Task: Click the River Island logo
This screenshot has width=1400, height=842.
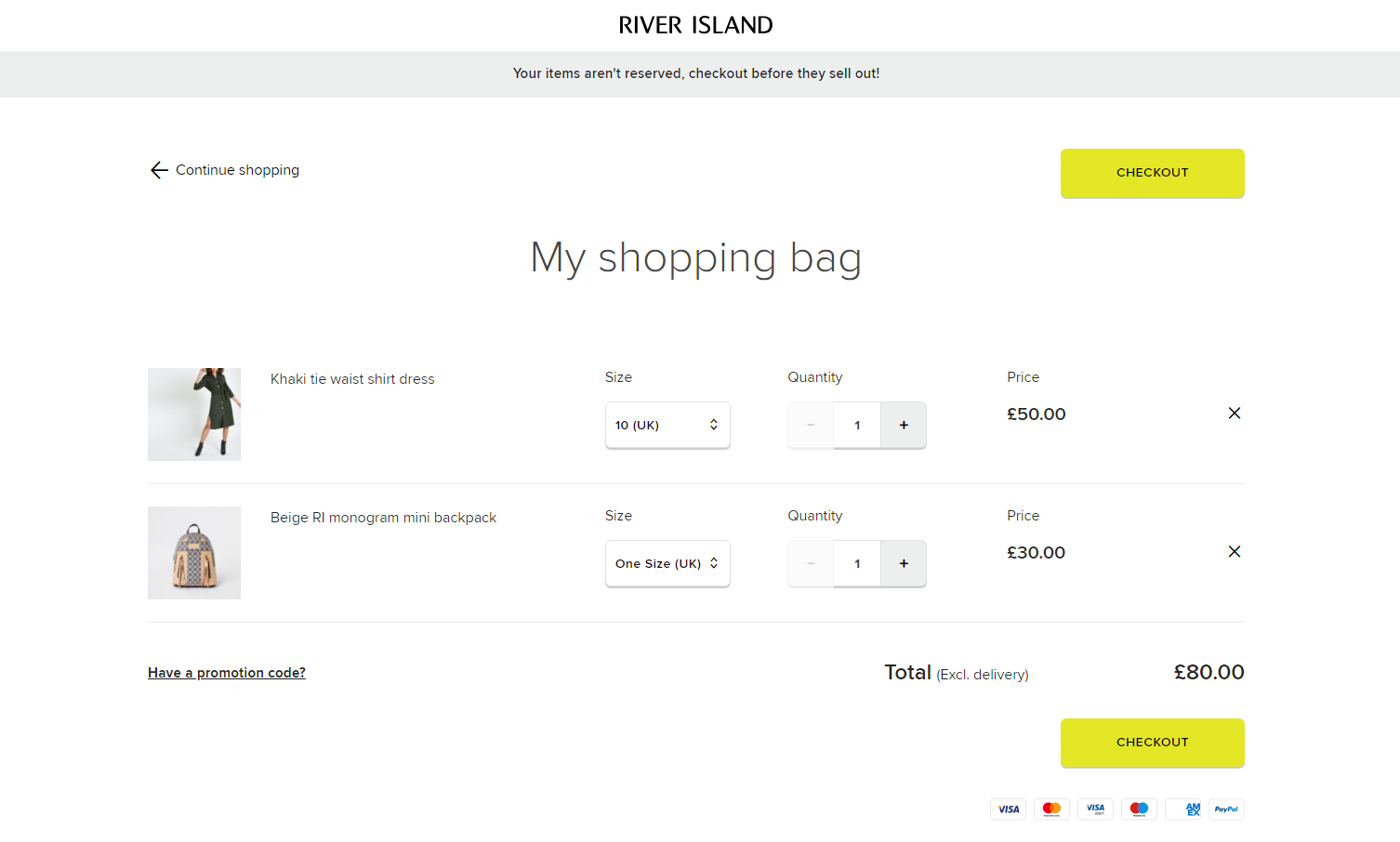Action: (x=696, y=25)
